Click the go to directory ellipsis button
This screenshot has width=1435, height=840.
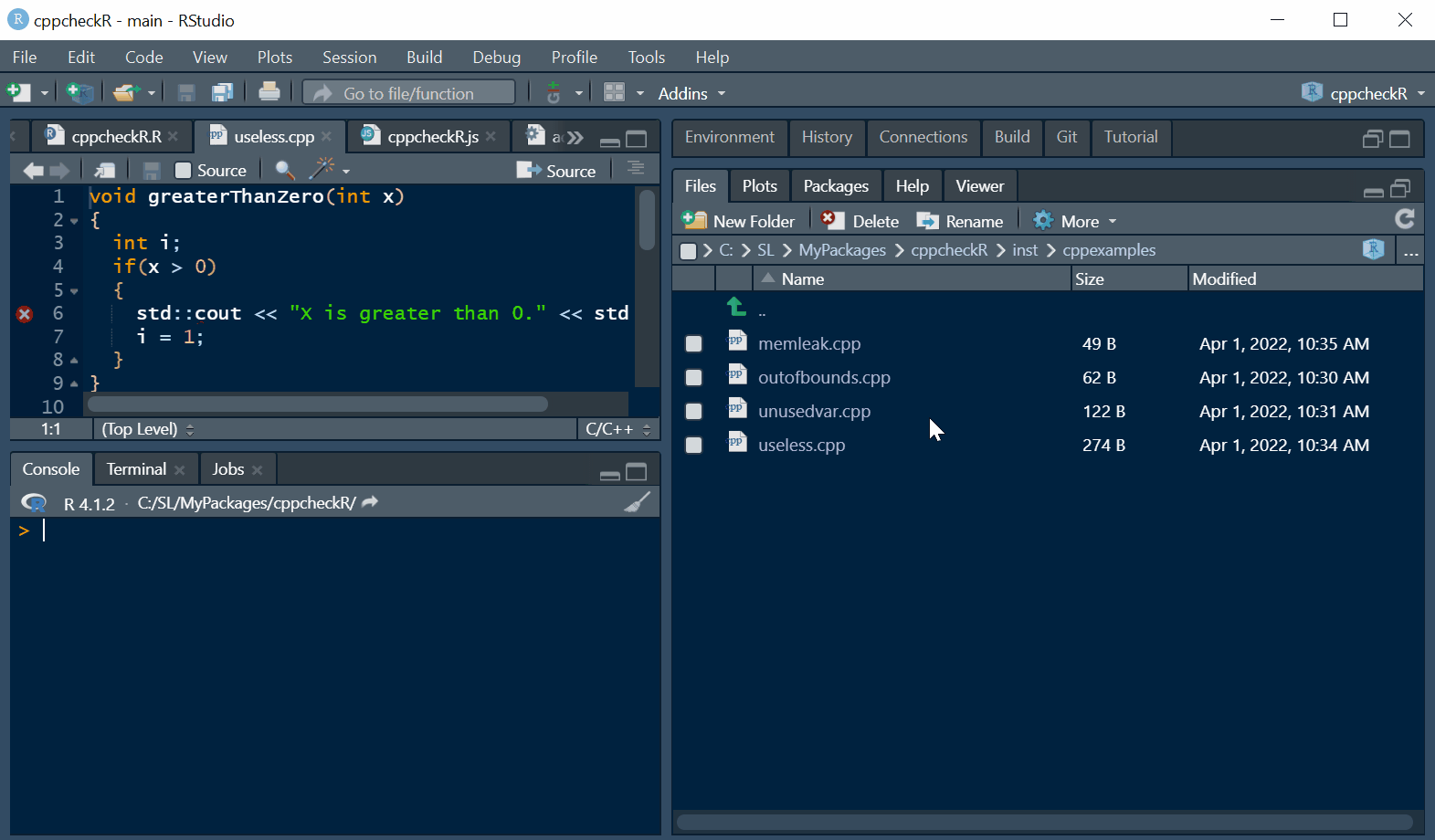click(1411, 252)
